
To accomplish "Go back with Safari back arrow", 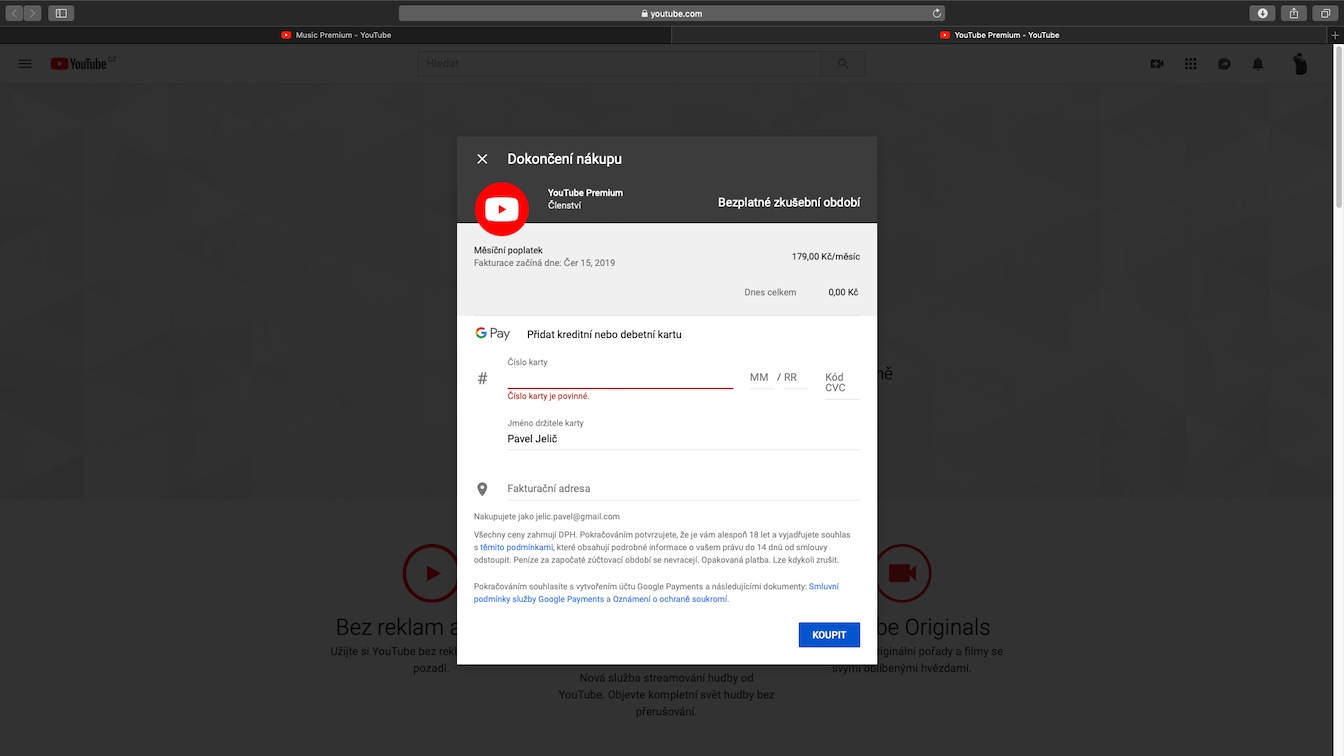I will (15, 13).
